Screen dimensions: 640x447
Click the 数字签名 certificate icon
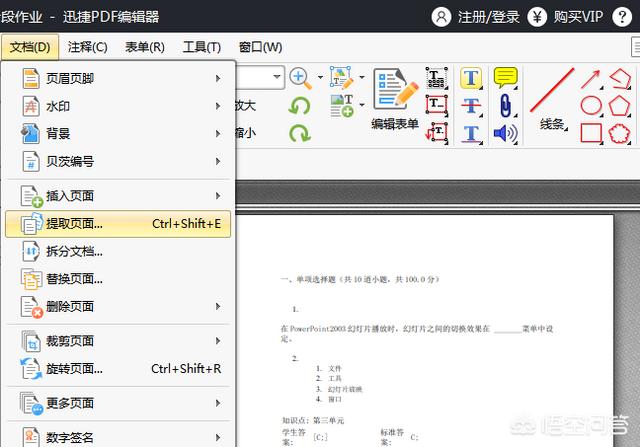coord(31,437)
